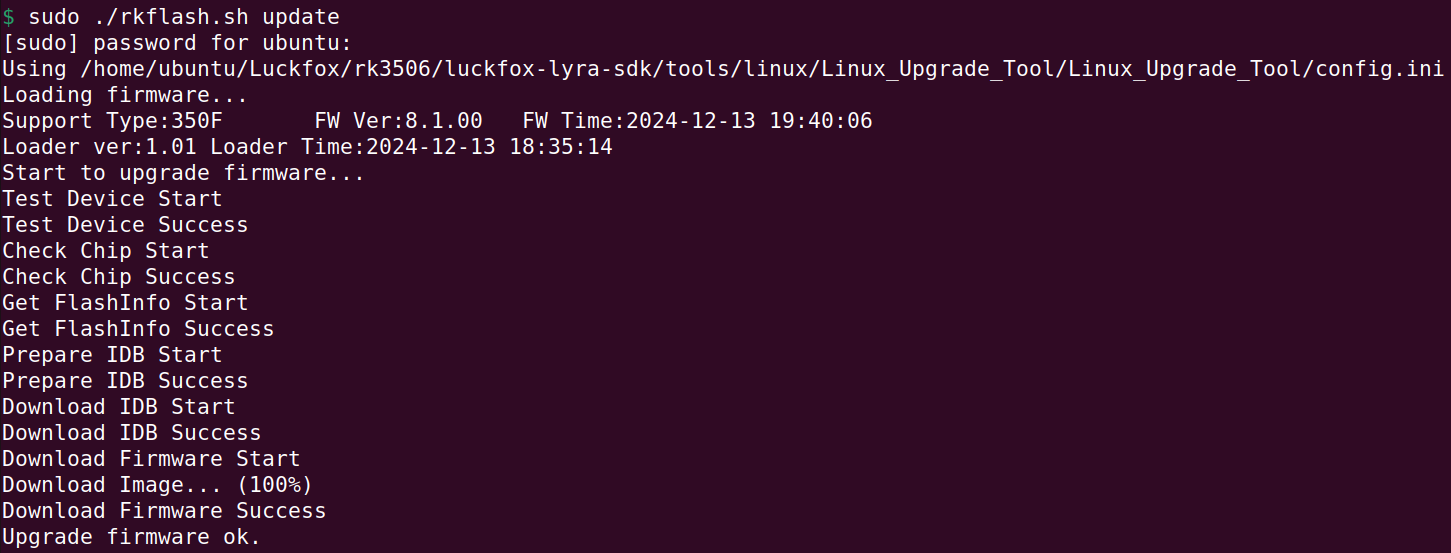
Task: Click the "sudo ./rkflash.sh update" command text
Action: click(x=184, y=18)
